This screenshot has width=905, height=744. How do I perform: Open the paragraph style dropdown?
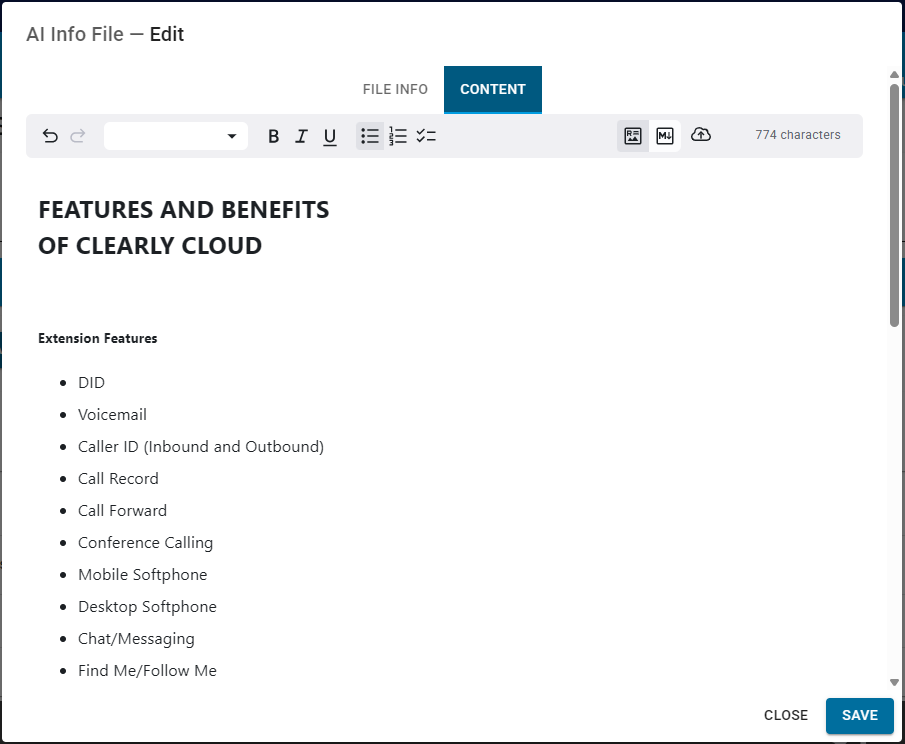click(x=176, y=135)
